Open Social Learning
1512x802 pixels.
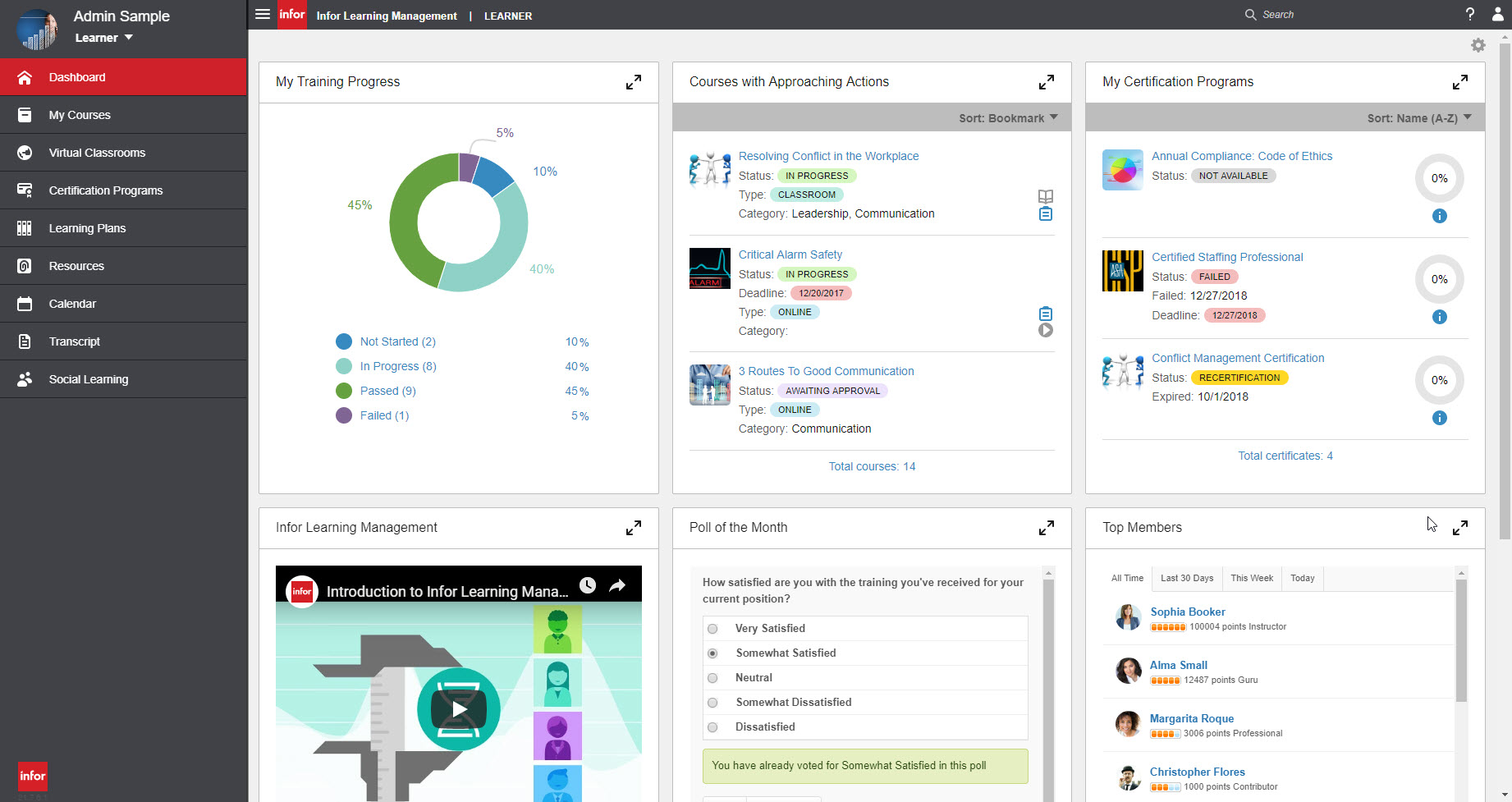[x=89, y=378]
